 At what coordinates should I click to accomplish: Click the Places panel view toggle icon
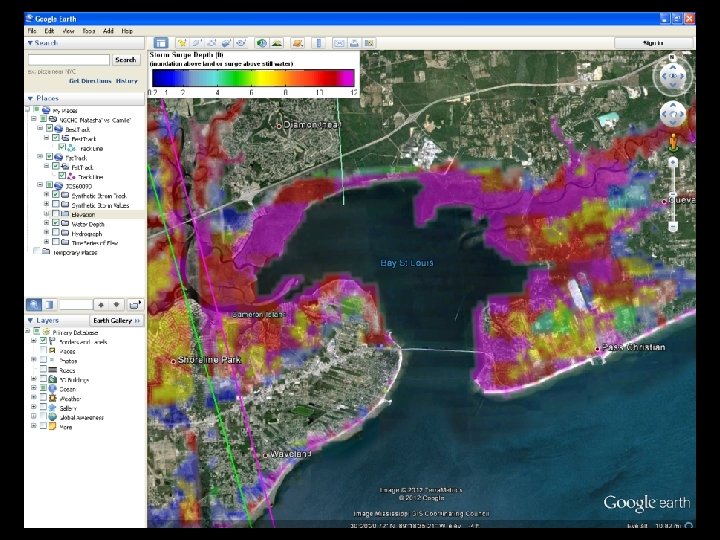49,304
